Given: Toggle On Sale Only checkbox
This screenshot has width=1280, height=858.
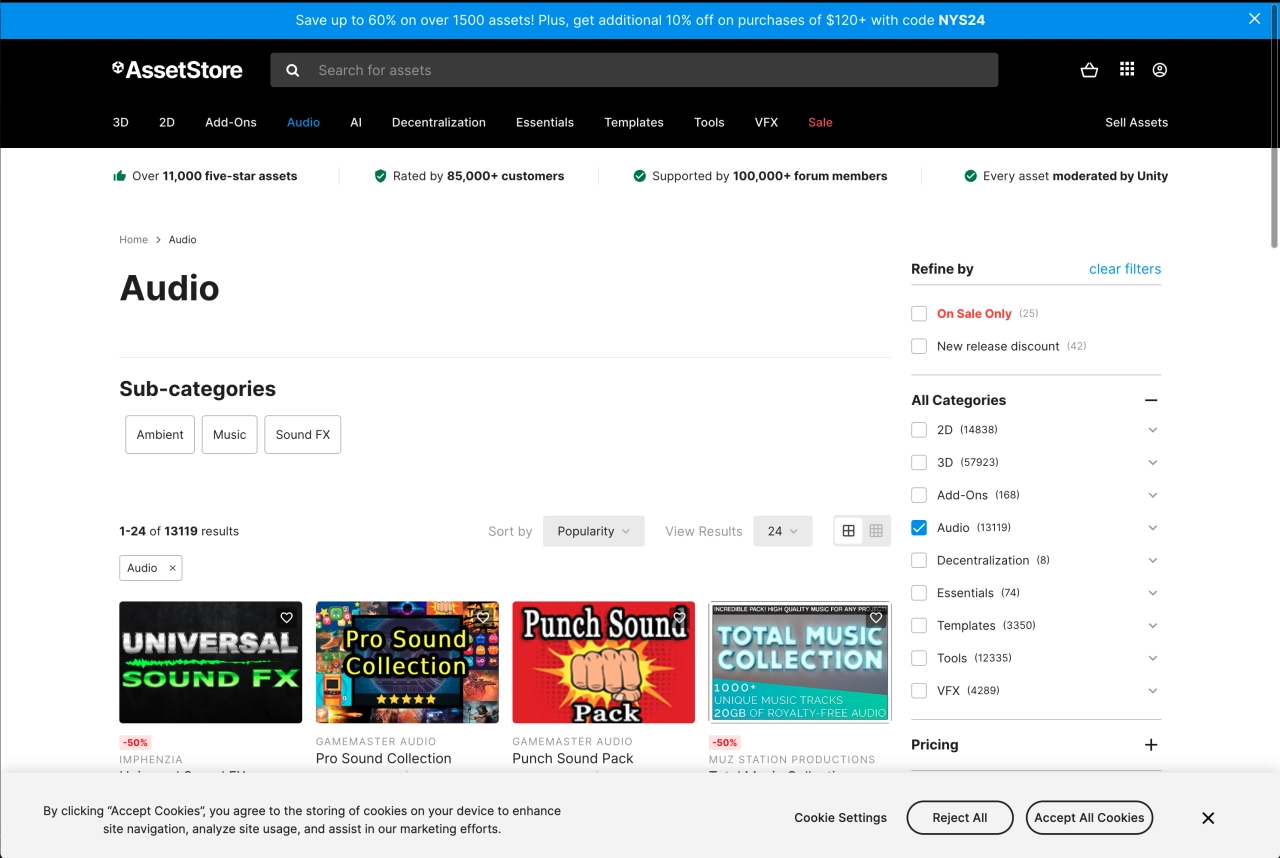Looking at the screenshot, I should (919, 314).
